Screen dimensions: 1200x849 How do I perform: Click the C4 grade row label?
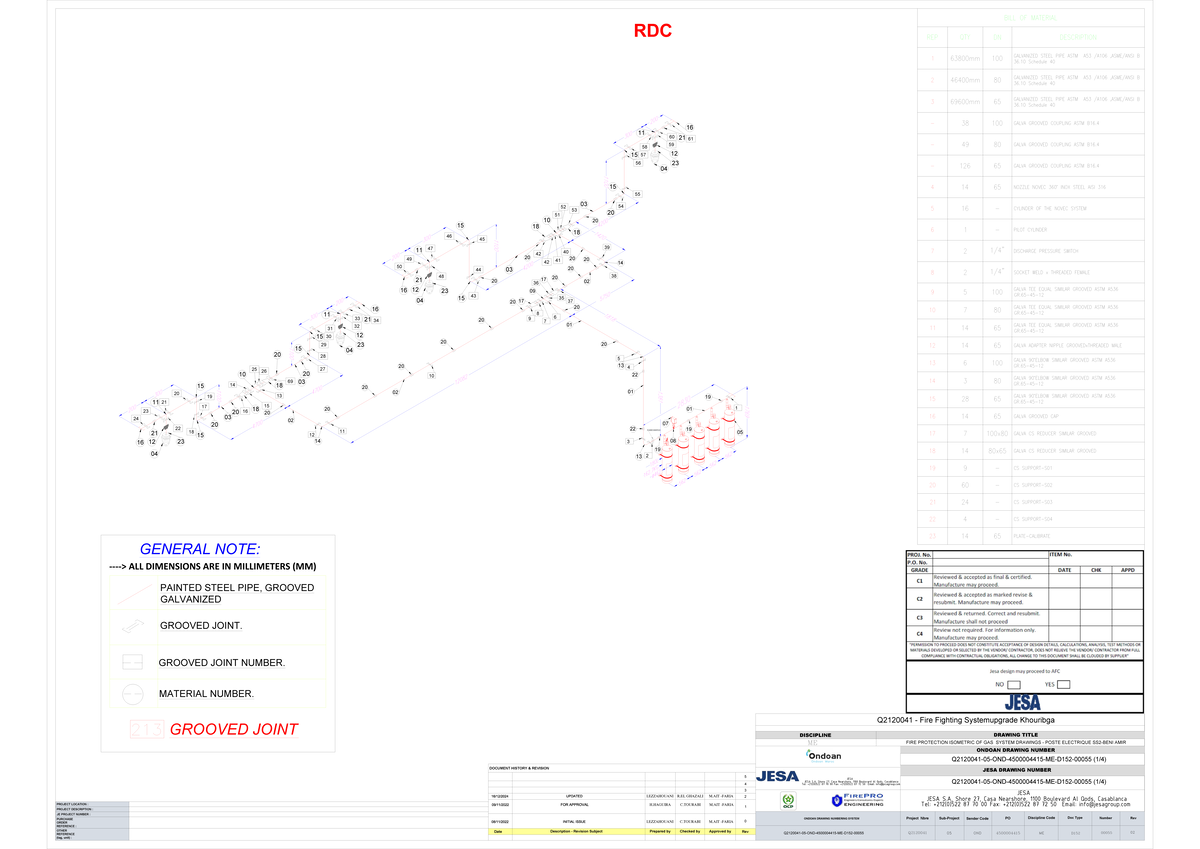[x=919, y=634]
